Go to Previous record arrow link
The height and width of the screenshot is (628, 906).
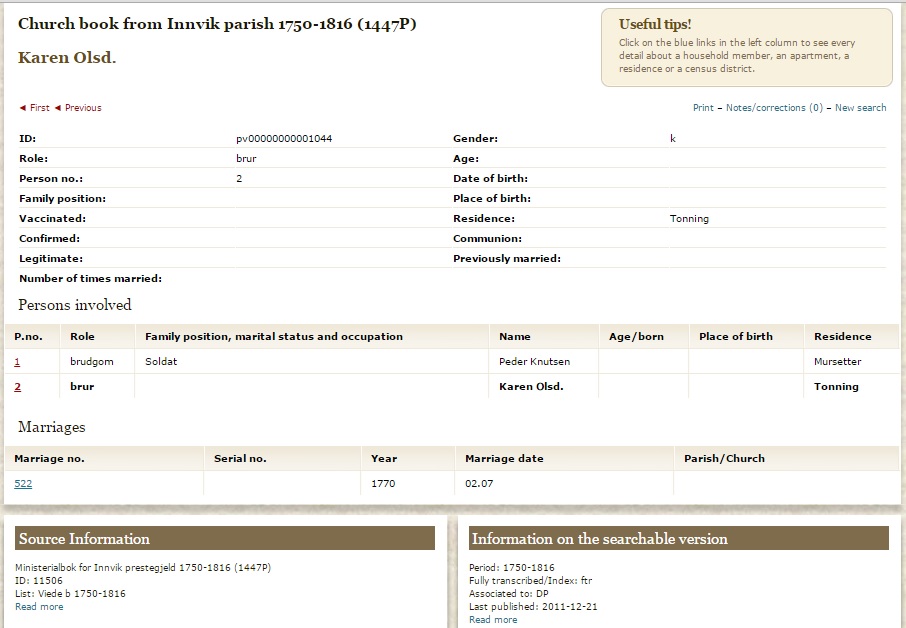coord(78,107)
